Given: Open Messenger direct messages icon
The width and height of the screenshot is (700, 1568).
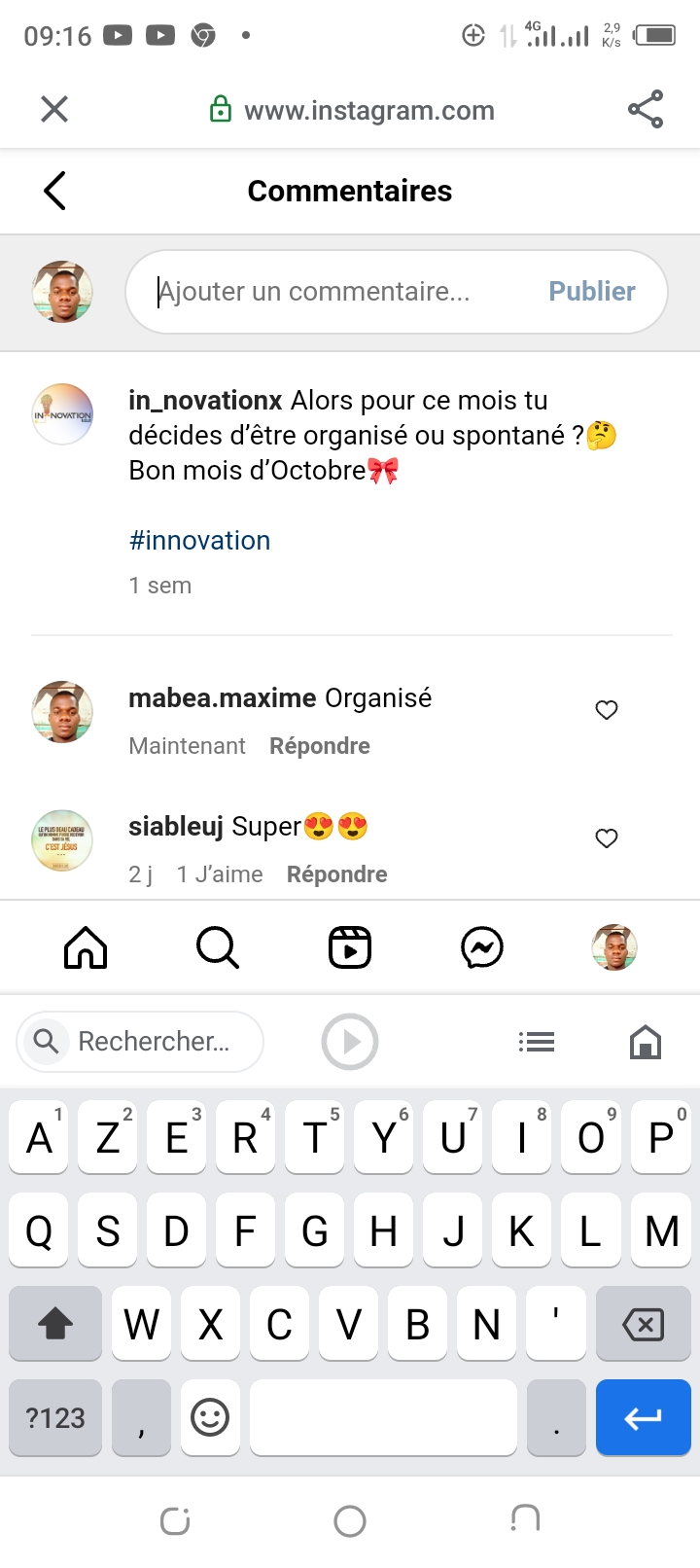Looking at the screenshot, I should (482, 947).
